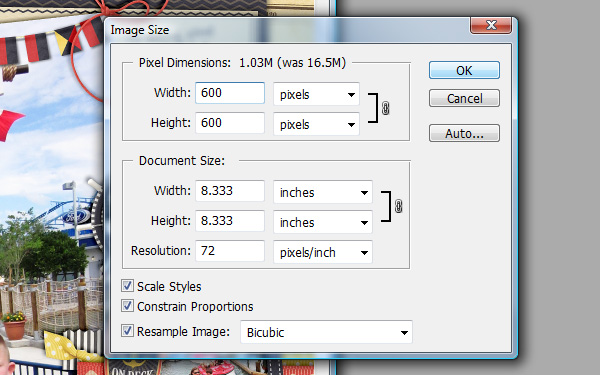600x375 pixels.
Task: Click OK in the Image Size dialog
Action: click(x=464, y=70)
